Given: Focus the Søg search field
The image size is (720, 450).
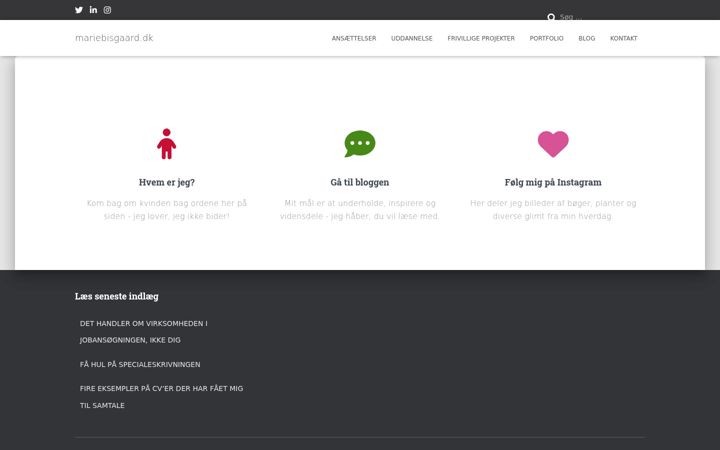Looking at the screenshot, I should (597, 17).
